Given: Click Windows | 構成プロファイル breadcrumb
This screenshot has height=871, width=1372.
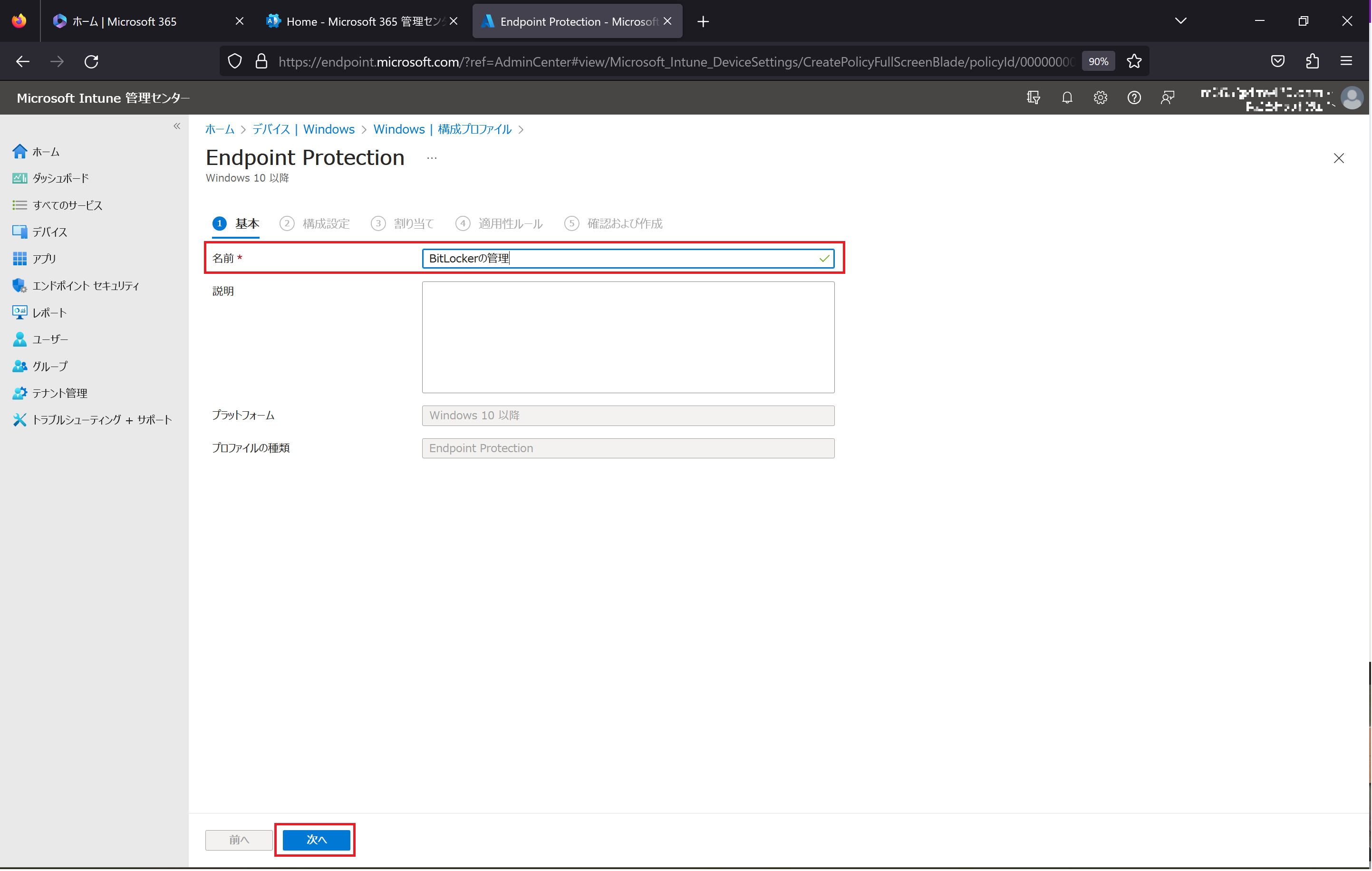Looking at the screenshot, I should (x=443, y=129).
